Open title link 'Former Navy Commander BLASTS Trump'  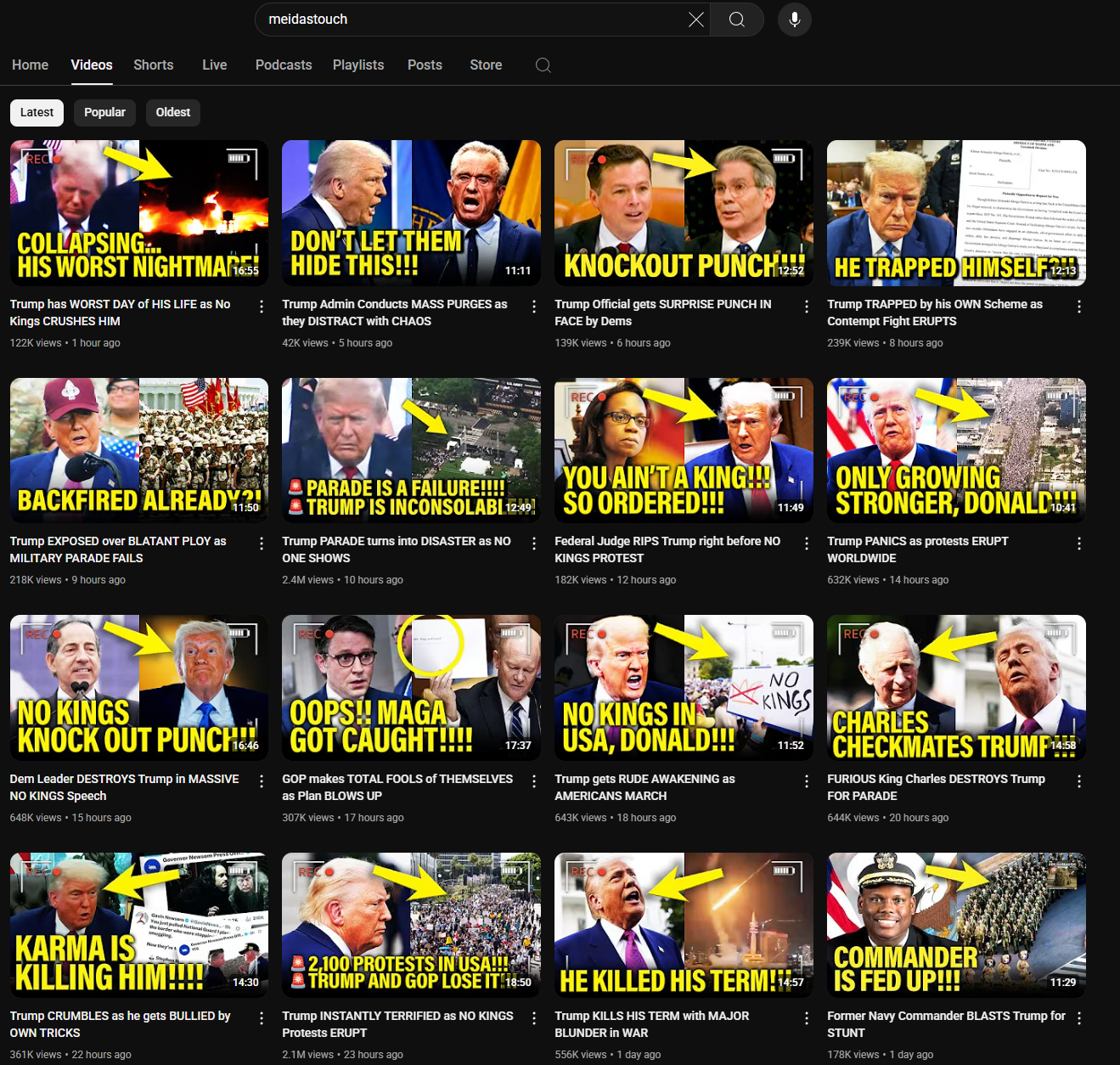click(946, 1024)
